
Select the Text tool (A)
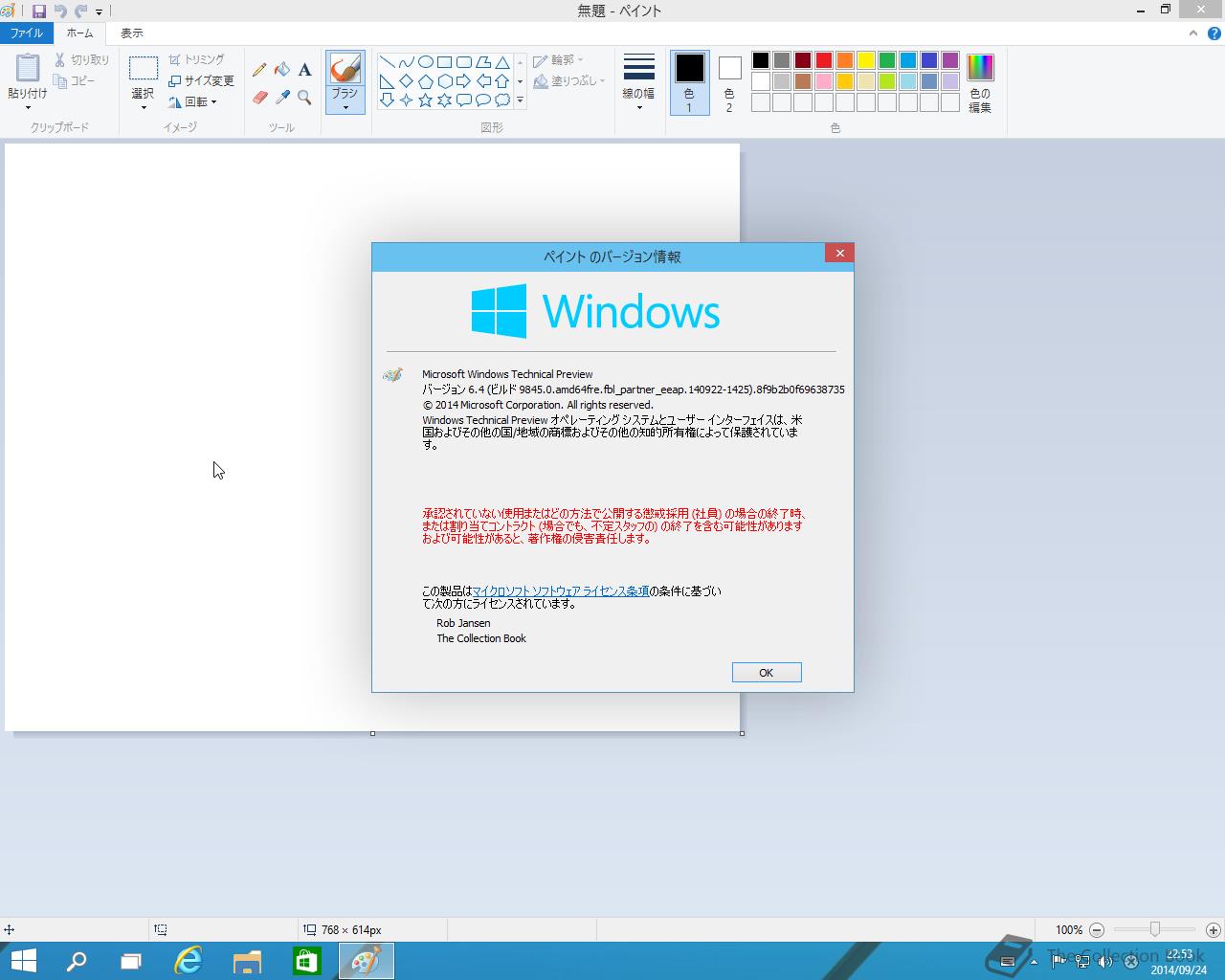tap(304, 70)
